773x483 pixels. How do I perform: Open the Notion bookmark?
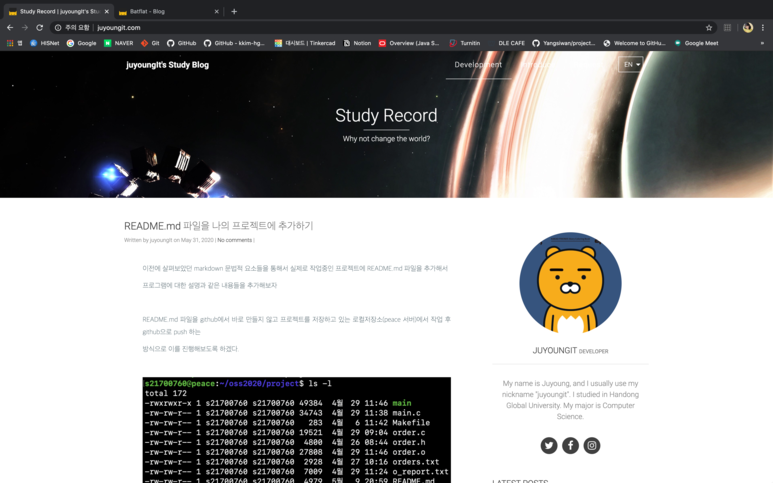pos(357,43)
